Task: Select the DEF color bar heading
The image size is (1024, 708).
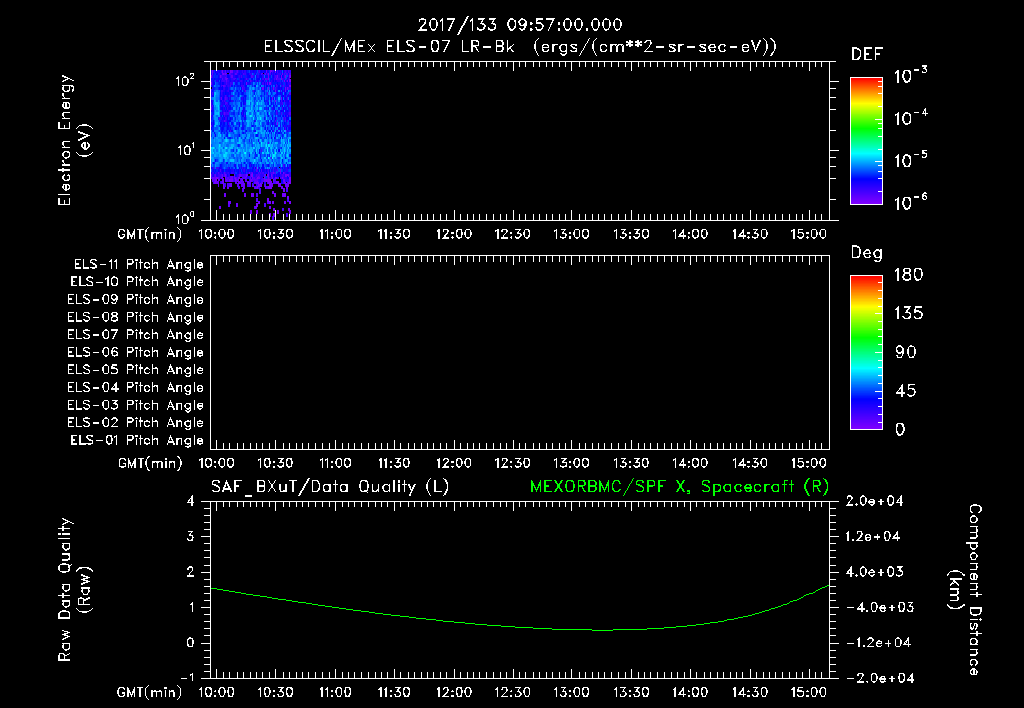Action: (x=867, y=54)
